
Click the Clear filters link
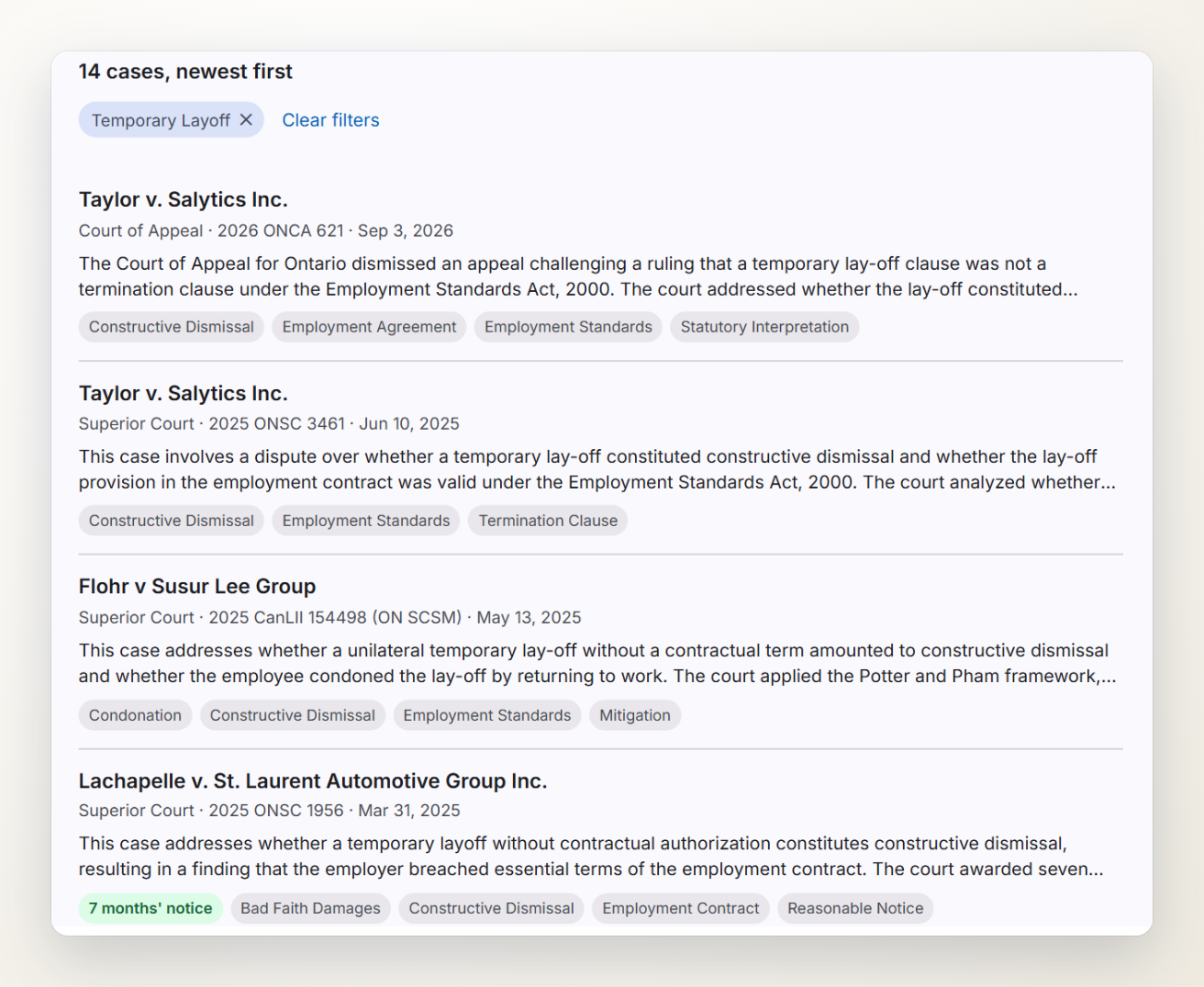[330, 120]
